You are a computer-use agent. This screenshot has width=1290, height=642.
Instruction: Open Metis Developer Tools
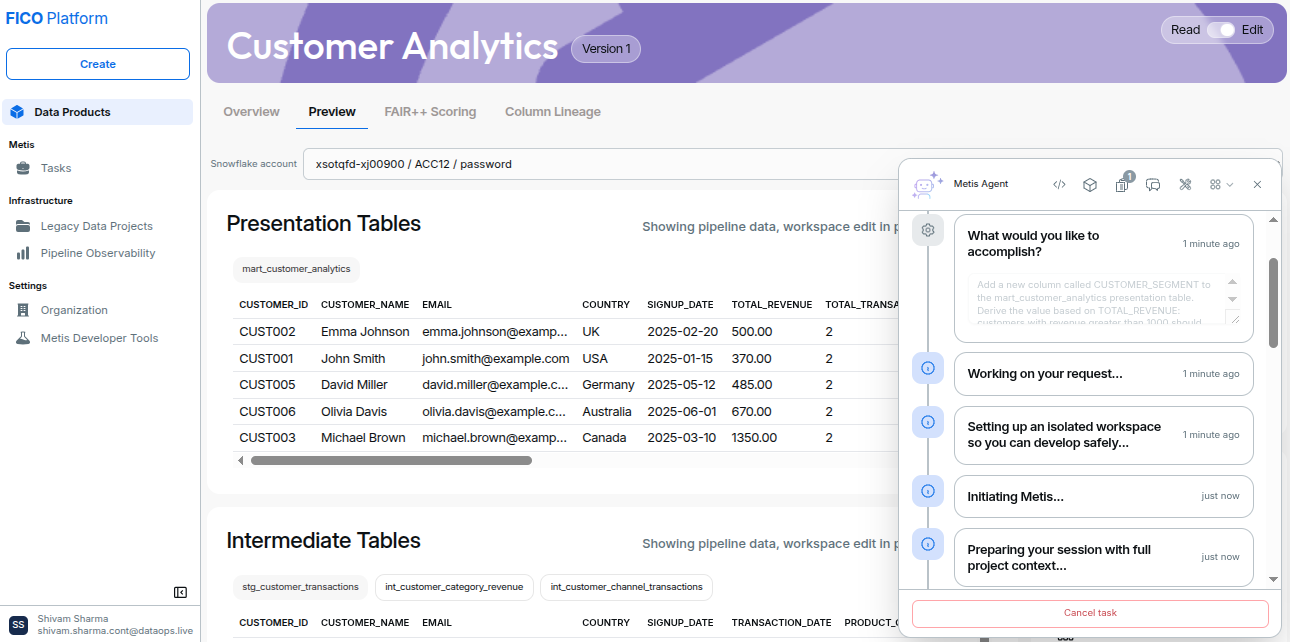click(97, 338)
